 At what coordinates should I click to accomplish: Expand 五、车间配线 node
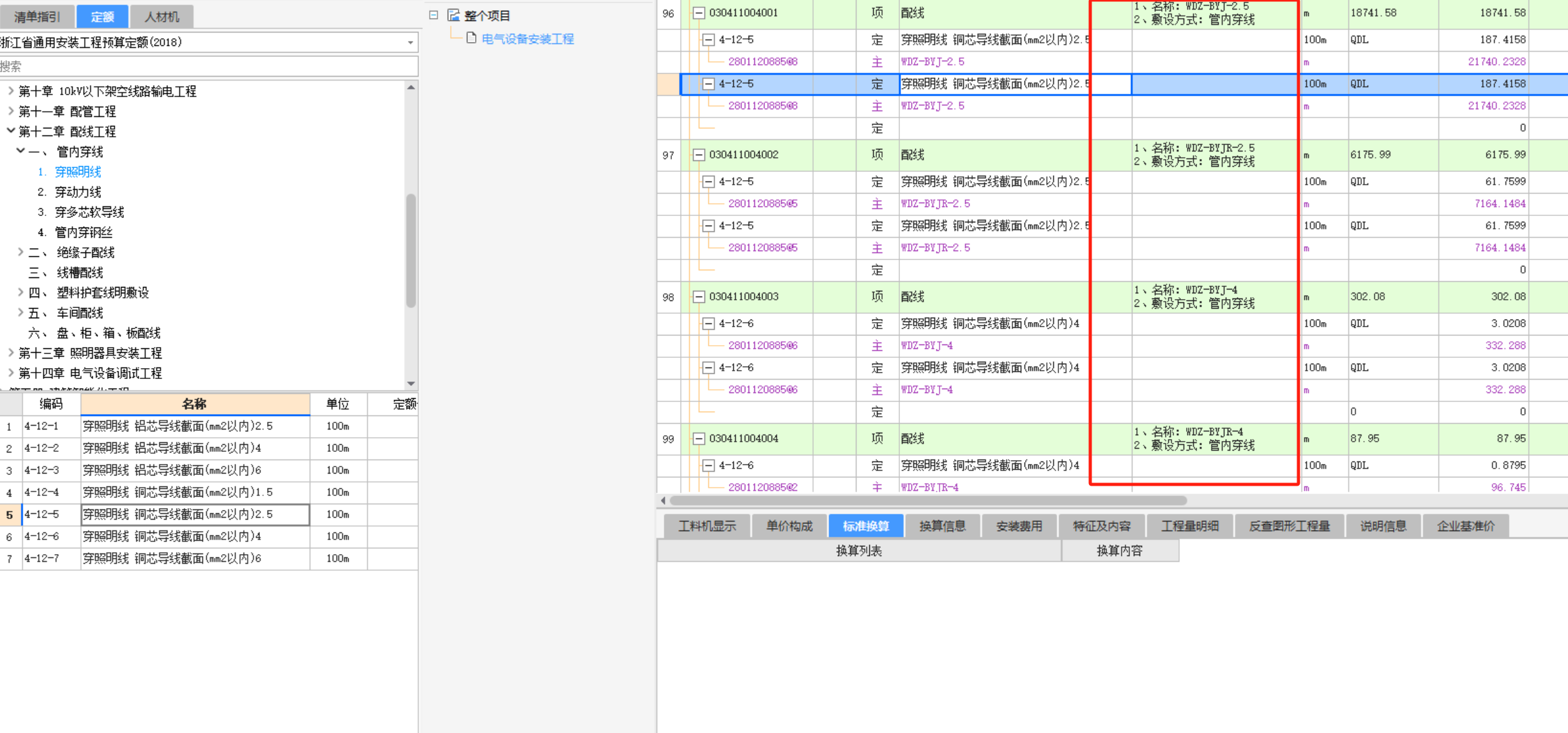click(21, 312)
